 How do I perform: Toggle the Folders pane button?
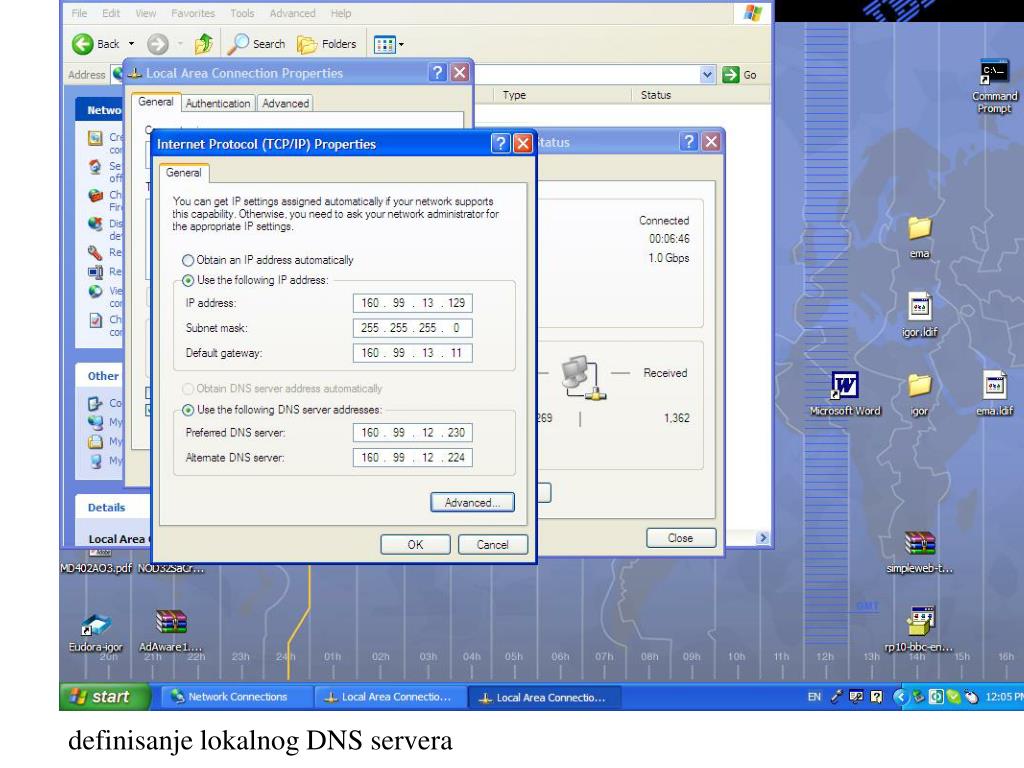click(x=327, y=44)
